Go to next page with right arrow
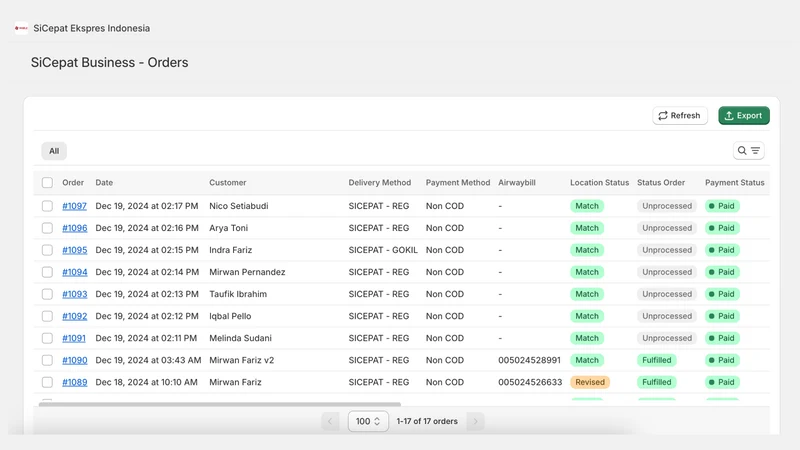The height and width of the screenshot is (450, 800). point(475,421)
